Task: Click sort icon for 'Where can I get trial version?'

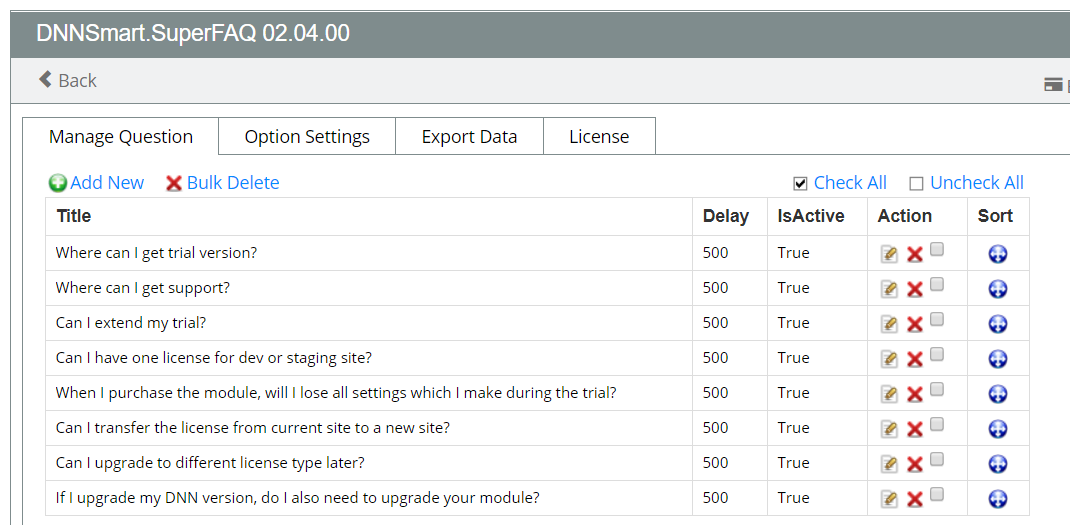Action: (998, 255)
